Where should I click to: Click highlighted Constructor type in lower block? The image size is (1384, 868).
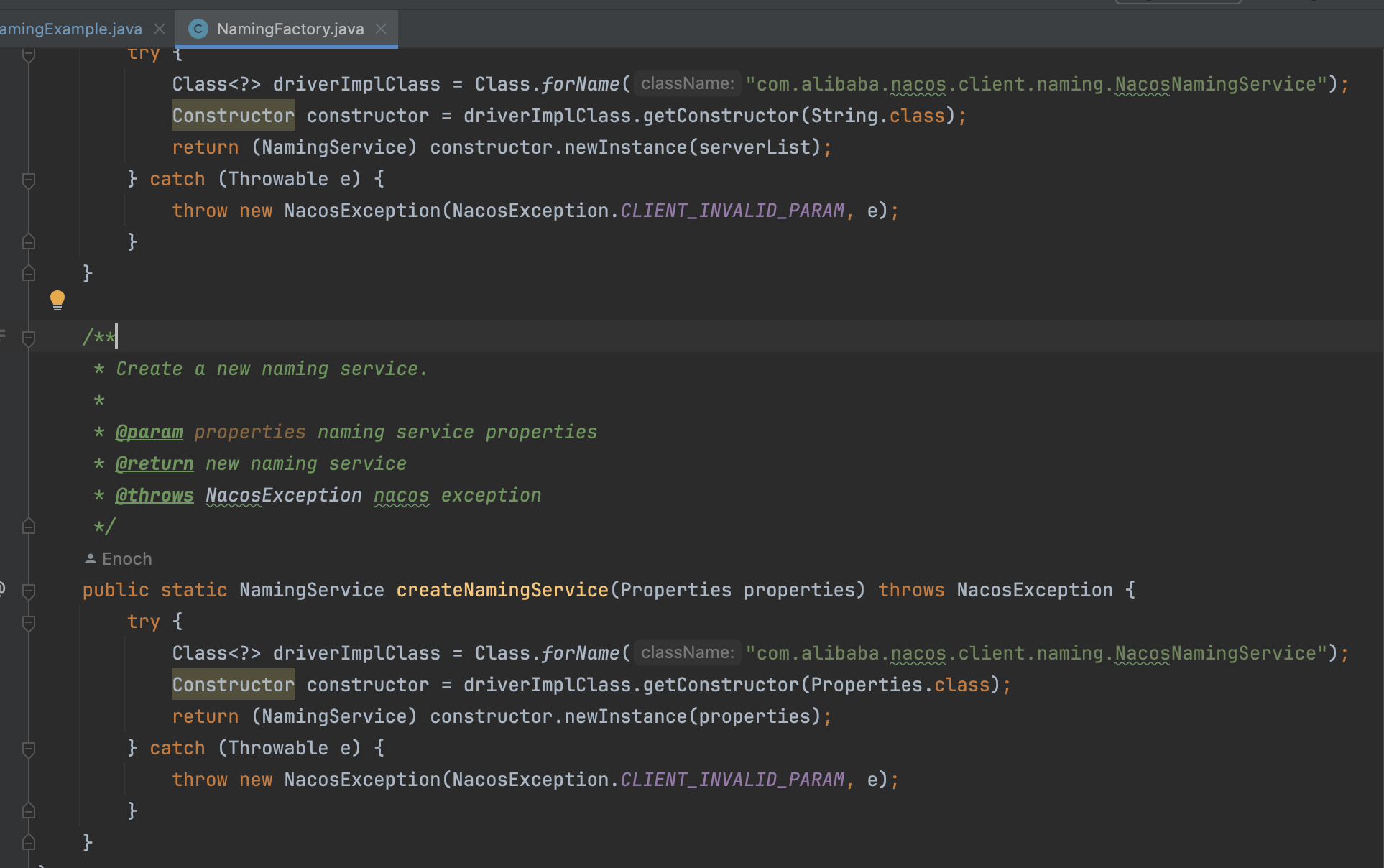click(x=234, y=685)
